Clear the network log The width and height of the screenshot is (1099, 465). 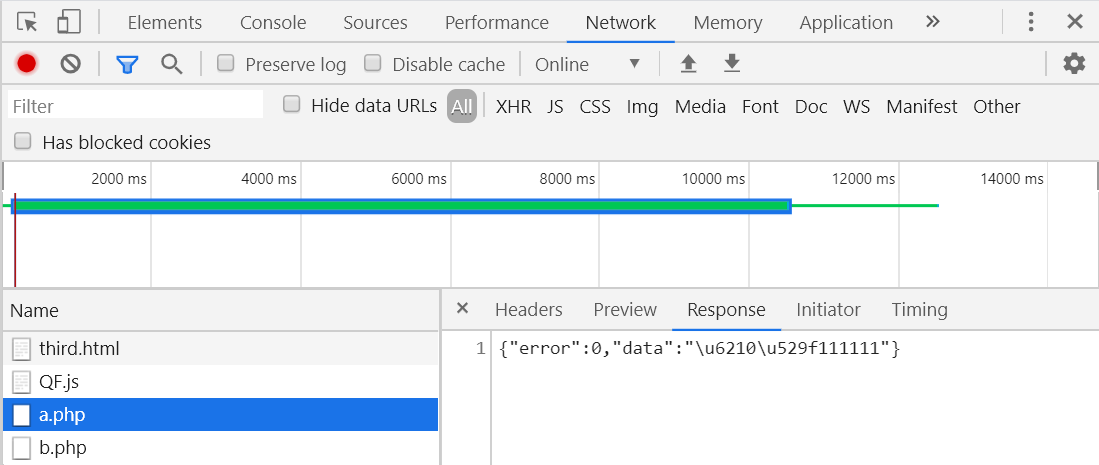tap(70, 65)
